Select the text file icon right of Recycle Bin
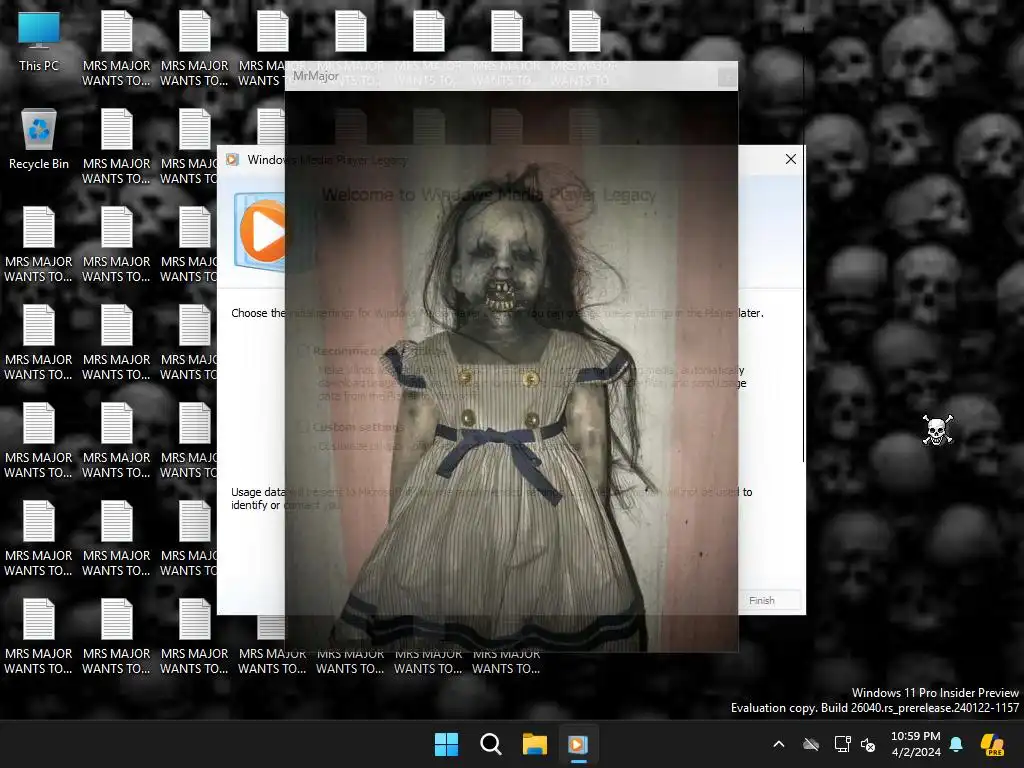 (116, 146)
